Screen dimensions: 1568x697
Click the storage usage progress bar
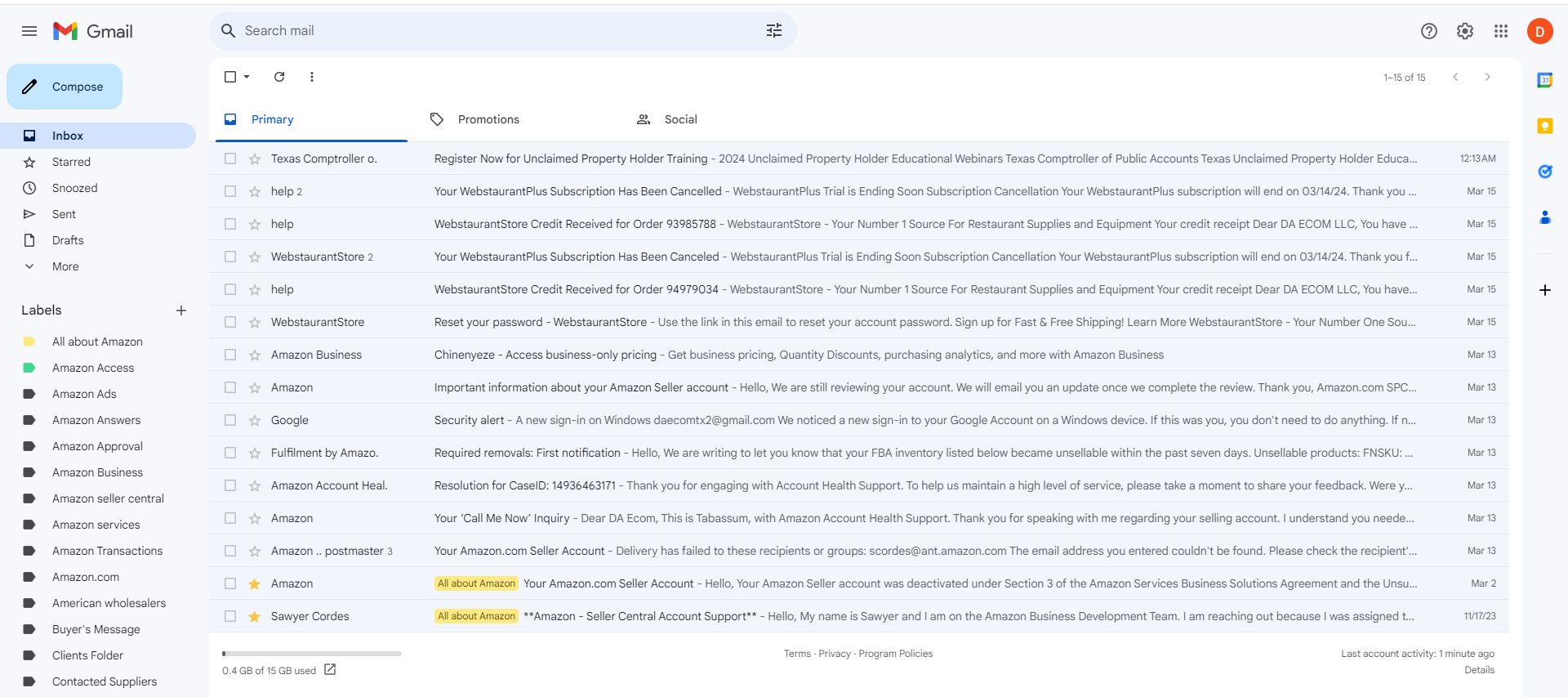312,654
